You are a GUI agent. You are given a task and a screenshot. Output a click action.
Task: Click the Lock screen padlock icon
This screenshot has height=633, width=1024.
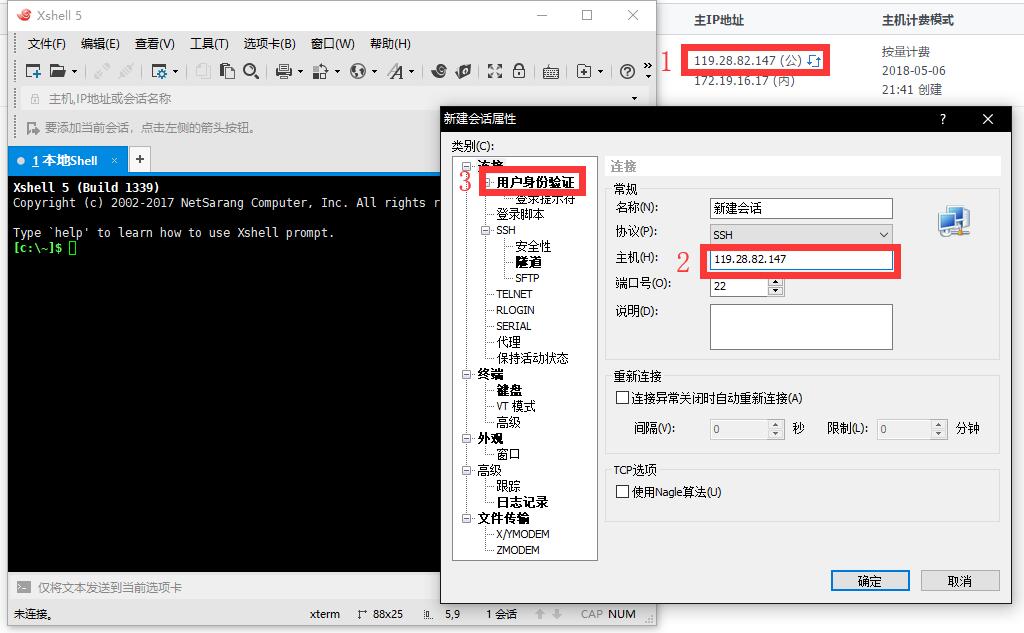[519, 71]
